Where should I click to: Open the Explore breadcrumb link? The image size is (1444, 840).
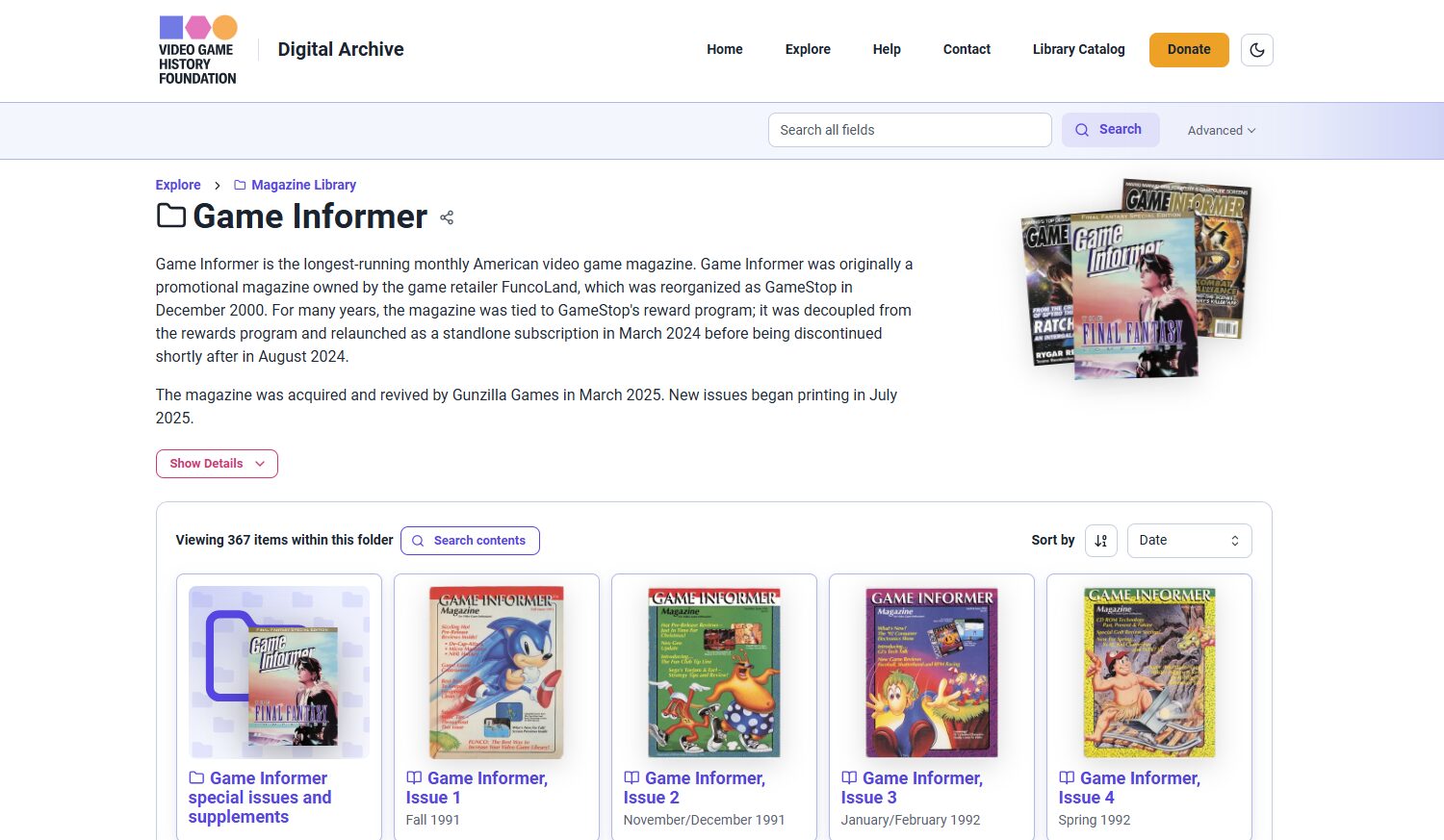pyautogui.click(x=177, y=185)
